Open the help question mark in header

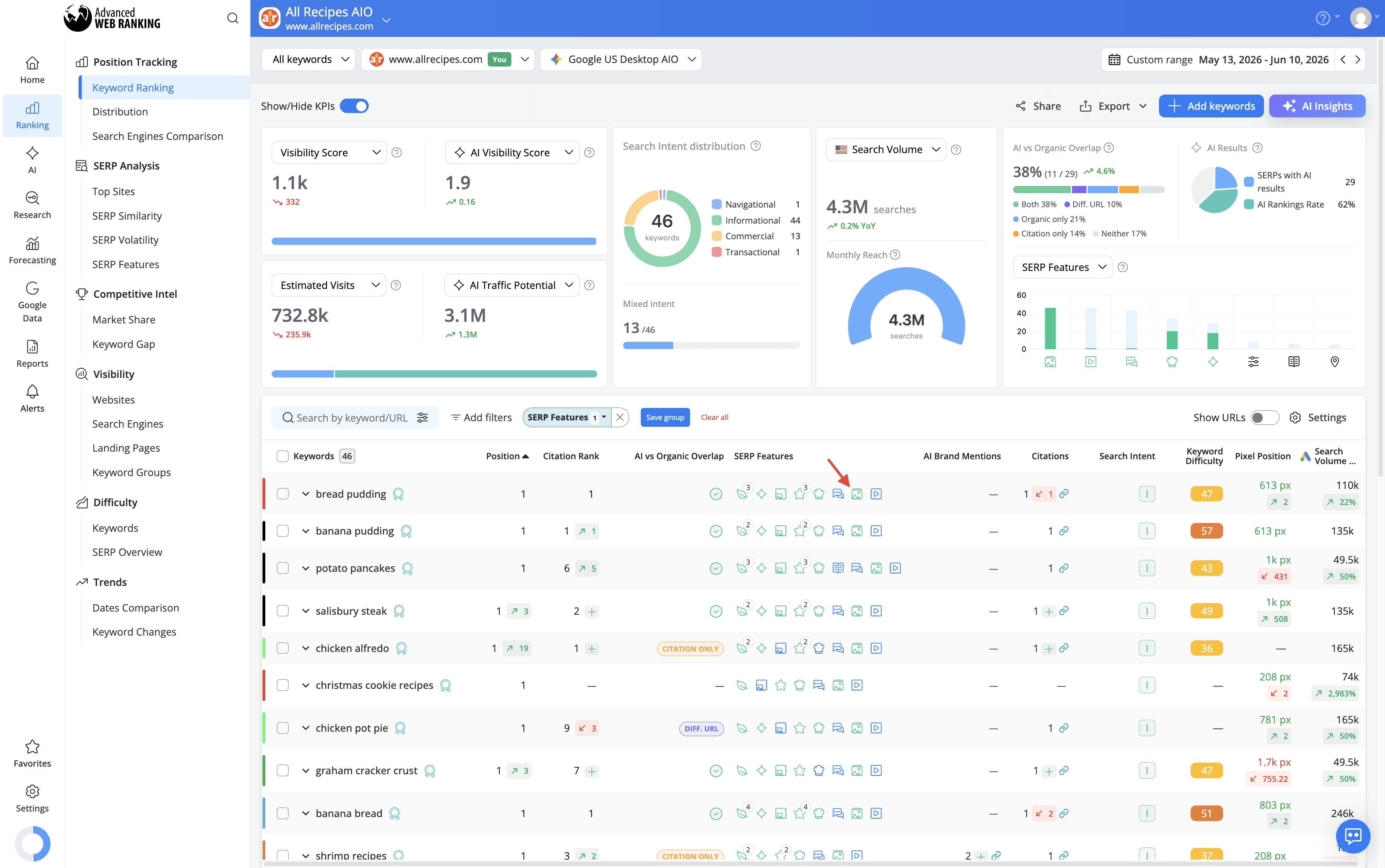click(1322, 18)
